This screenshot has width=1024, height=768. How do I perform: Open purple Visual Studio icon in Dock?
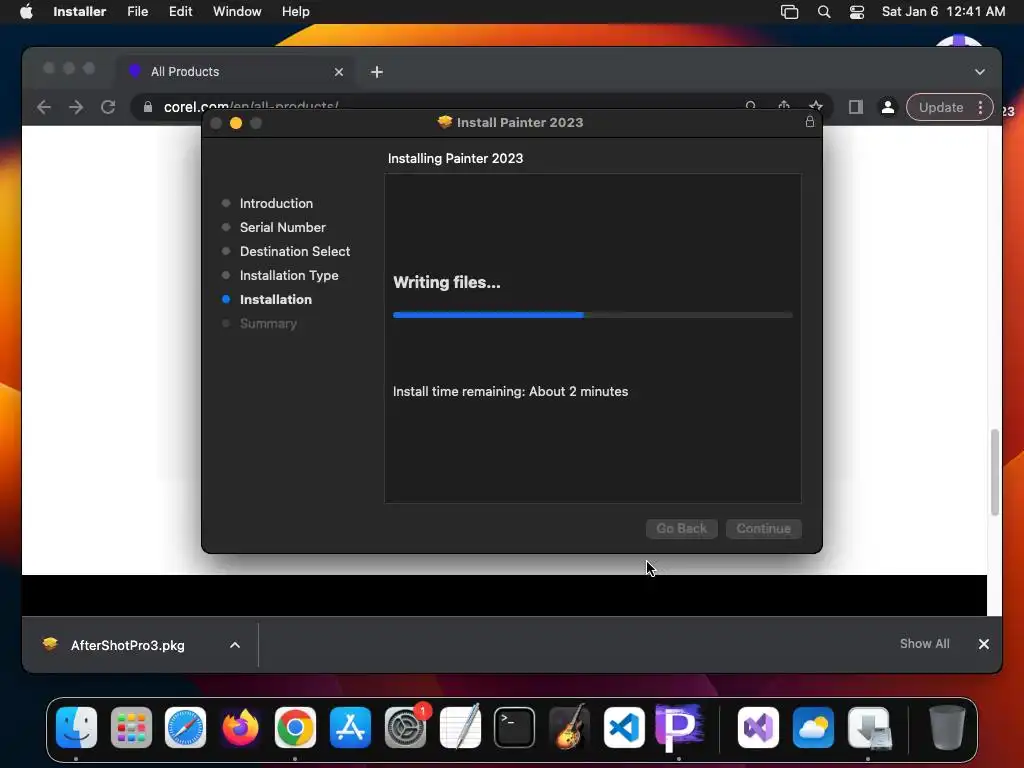click(x=758, y=728)
